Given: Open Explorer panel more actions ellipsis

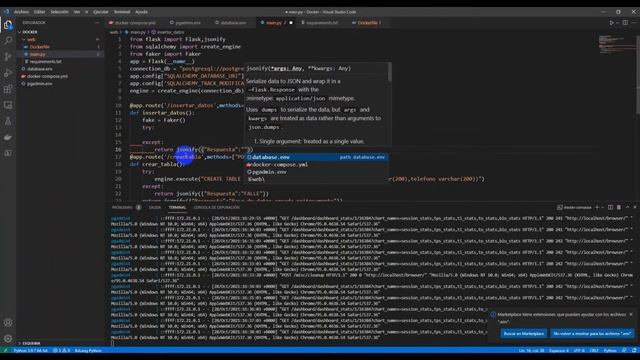Looking at the screenshot, I should click(x=97, y=23).
